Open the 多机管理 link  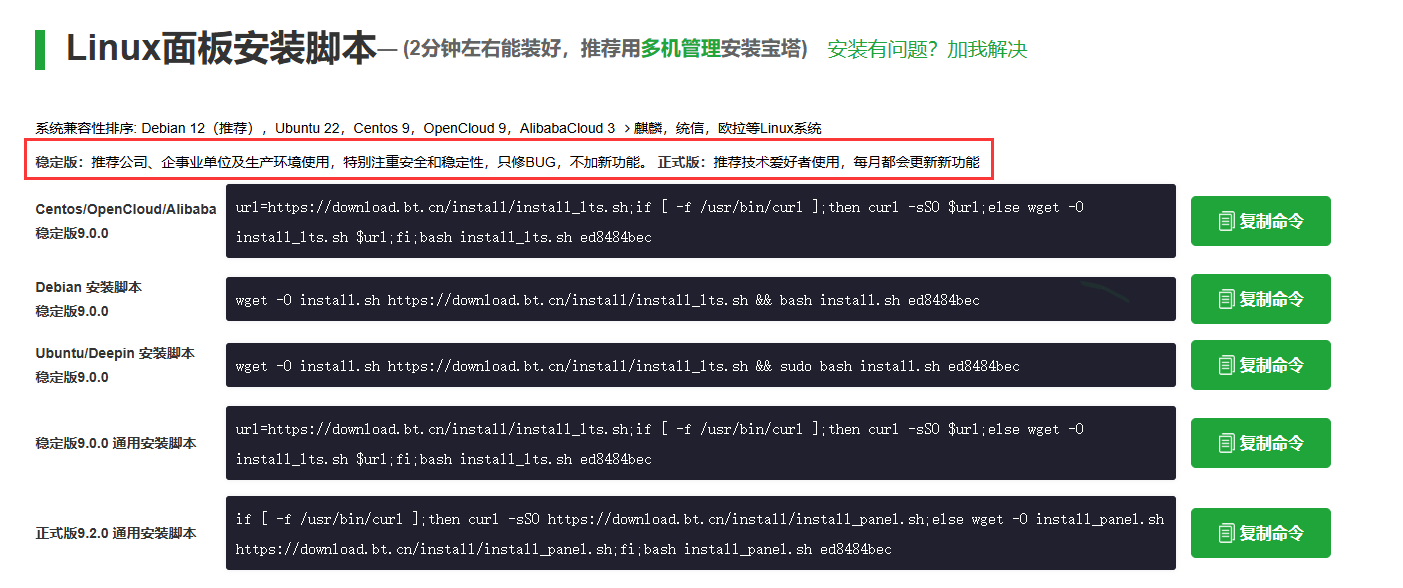point(681,49)
